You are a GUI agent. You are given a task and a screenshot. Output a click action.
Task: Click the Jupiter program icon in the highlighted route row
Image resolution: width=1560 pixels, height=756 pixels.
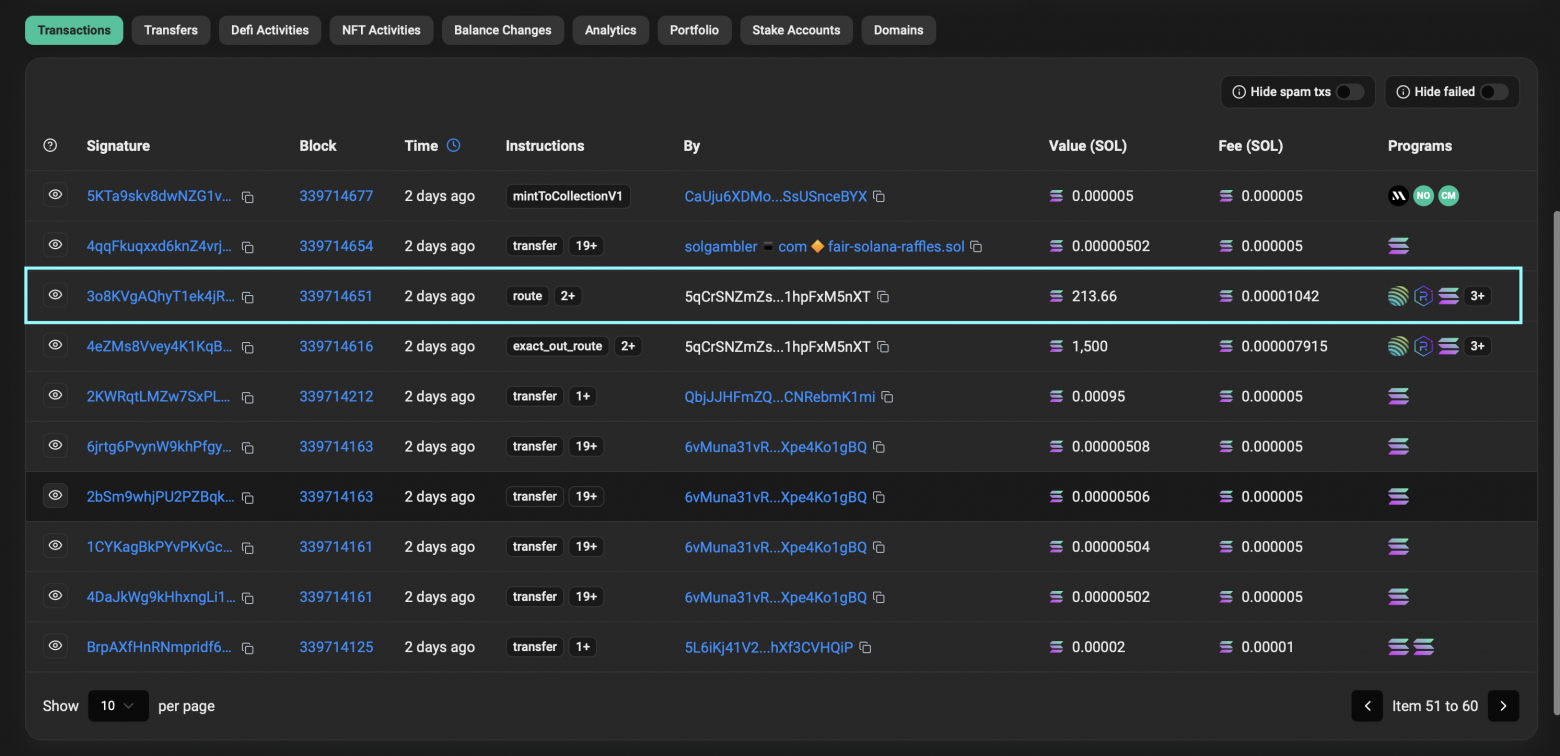[x=1398, y=295]
